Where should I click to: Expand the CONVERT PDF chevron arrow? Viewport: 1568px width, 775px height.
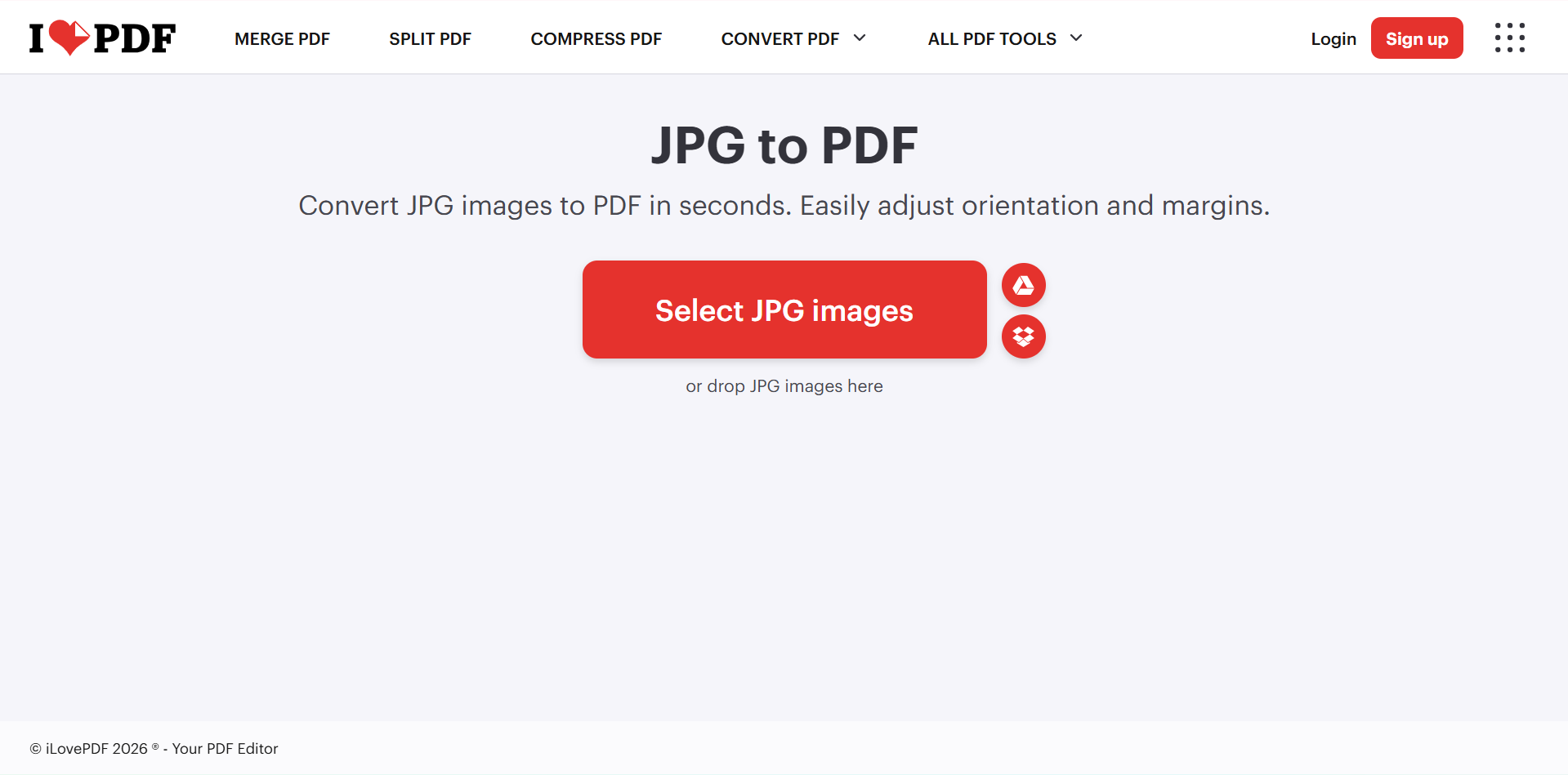pyautogui.click(x=860, y=38)
